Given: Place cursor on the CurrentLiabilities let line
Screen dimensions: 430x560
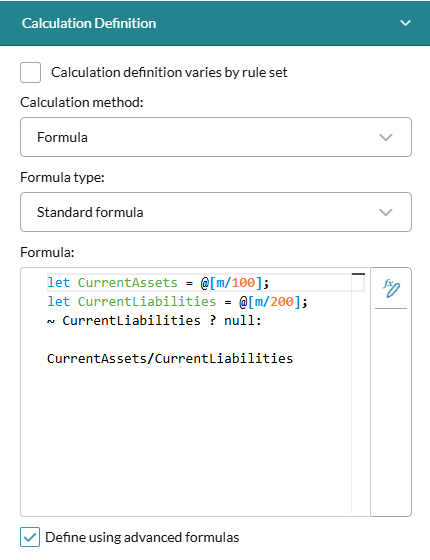Looking at the screenshot, I should (177, 302).
